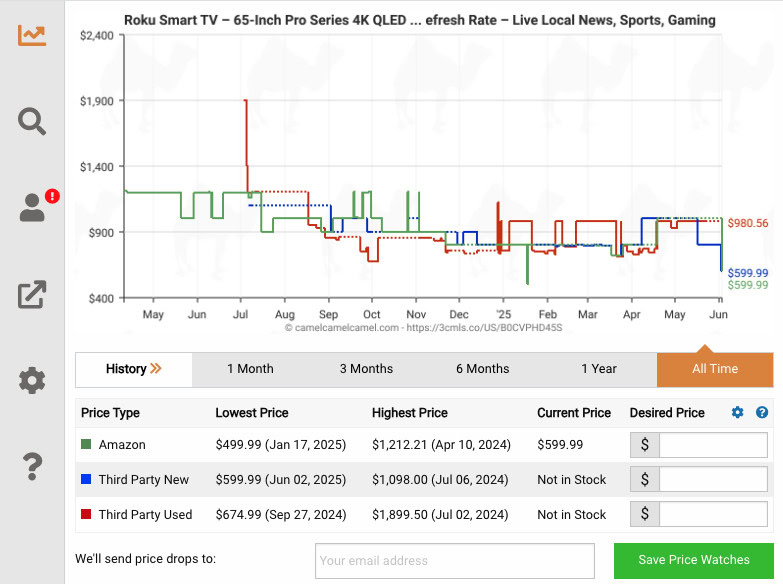The width and height of the screenshot is (783, 584).
Task: Click the Third Party New blue swatch
Action: click(x=87, y=480)
